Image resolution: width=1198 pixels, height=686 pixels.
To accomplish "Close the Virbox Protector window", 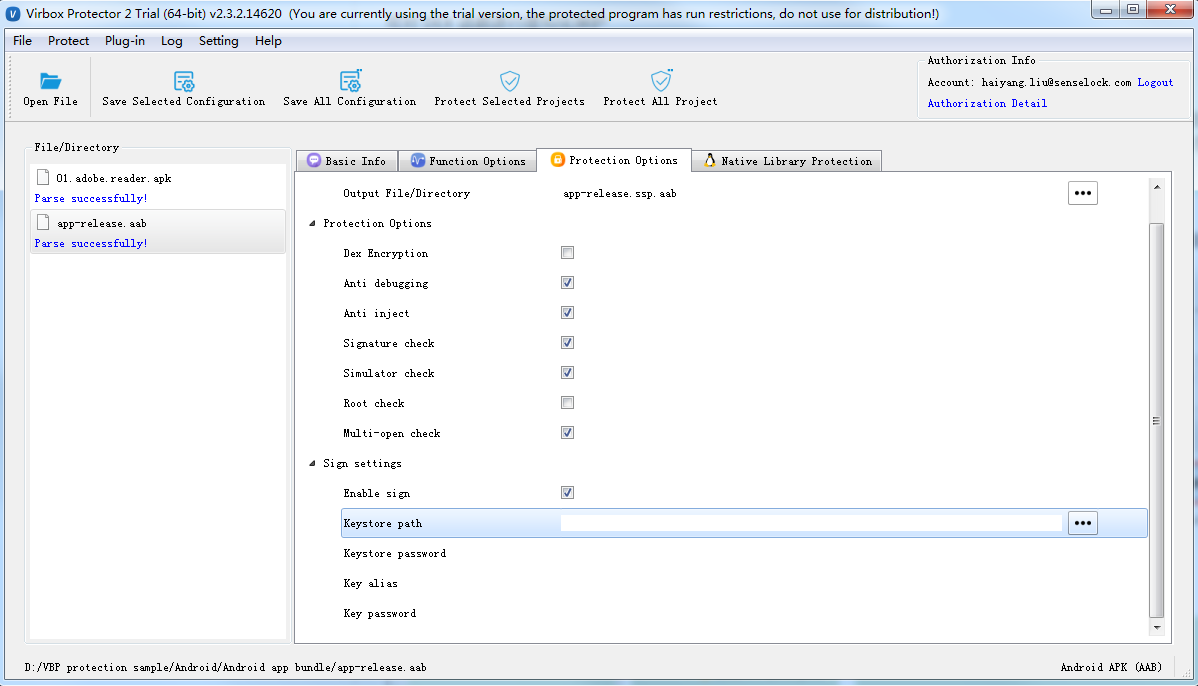I will tap(1170, 10).
